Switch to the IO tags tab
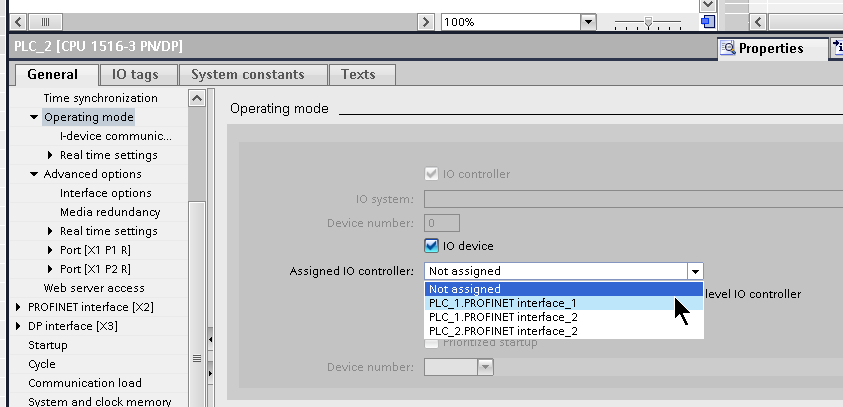Viewport: 843px width, 407px height. pos(135,74)
